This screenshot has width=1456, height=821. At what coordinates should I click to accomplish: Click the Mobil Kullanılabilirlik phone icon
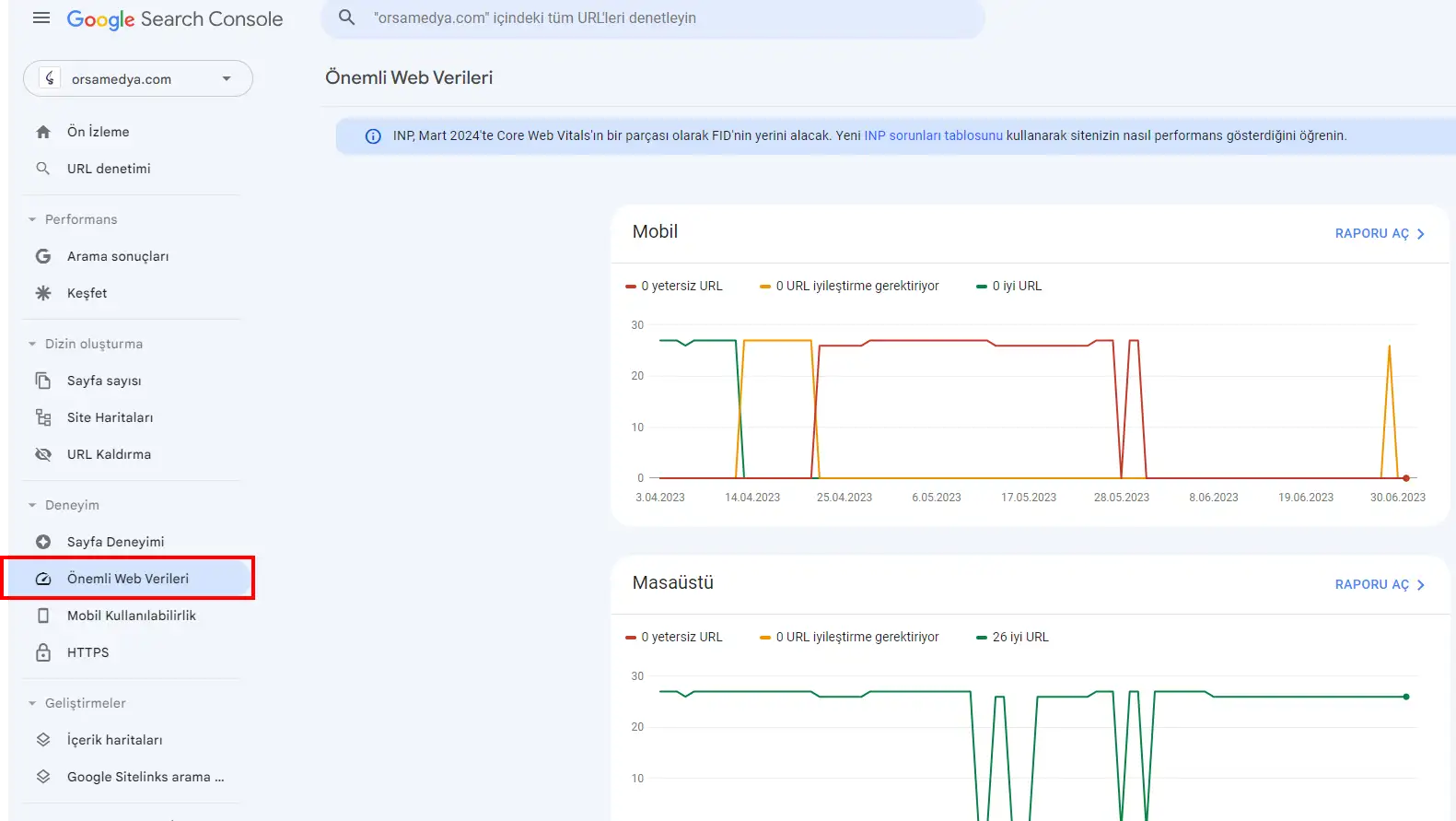[43, 616]
